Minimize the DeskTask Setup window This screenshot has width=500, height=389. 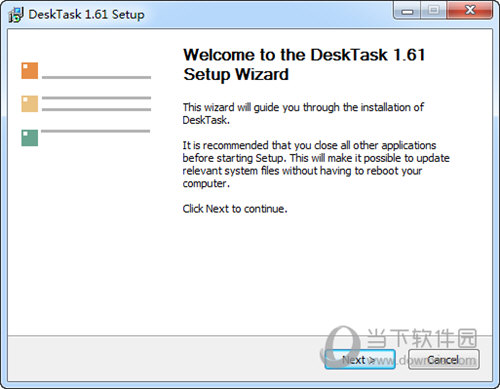click(407, 11)
